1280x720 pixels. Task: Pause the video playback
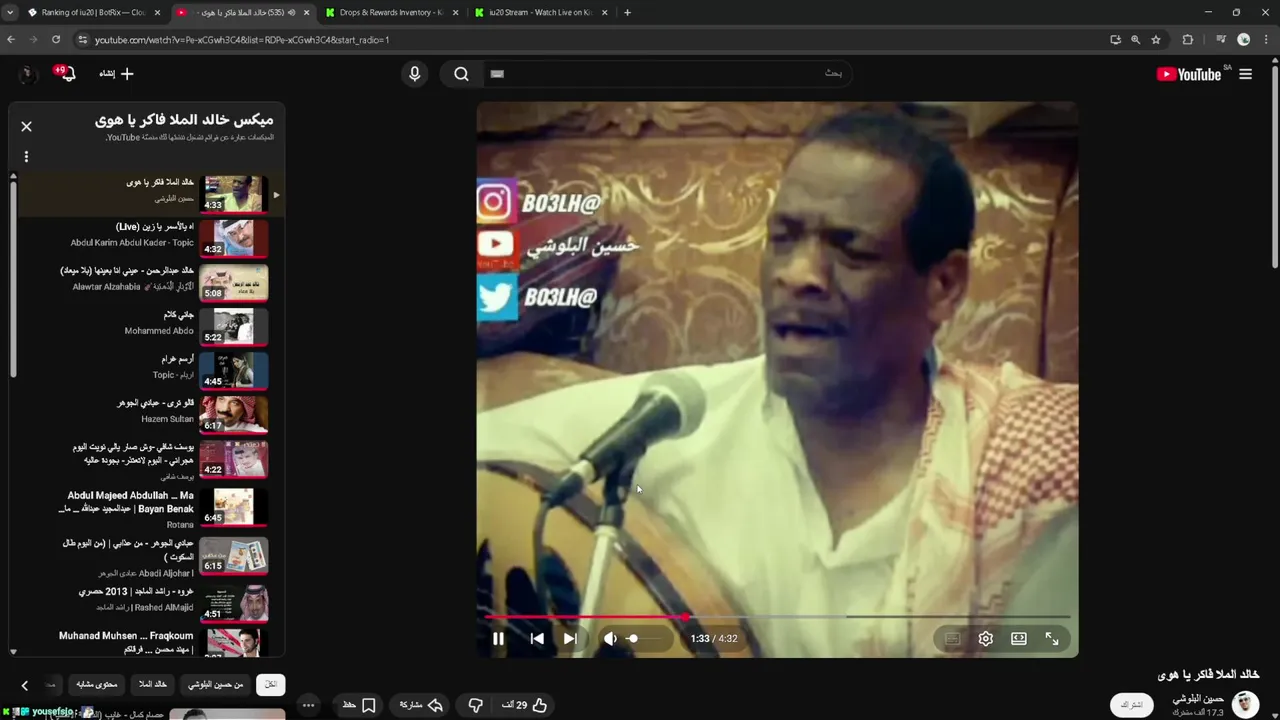(498, 638)
